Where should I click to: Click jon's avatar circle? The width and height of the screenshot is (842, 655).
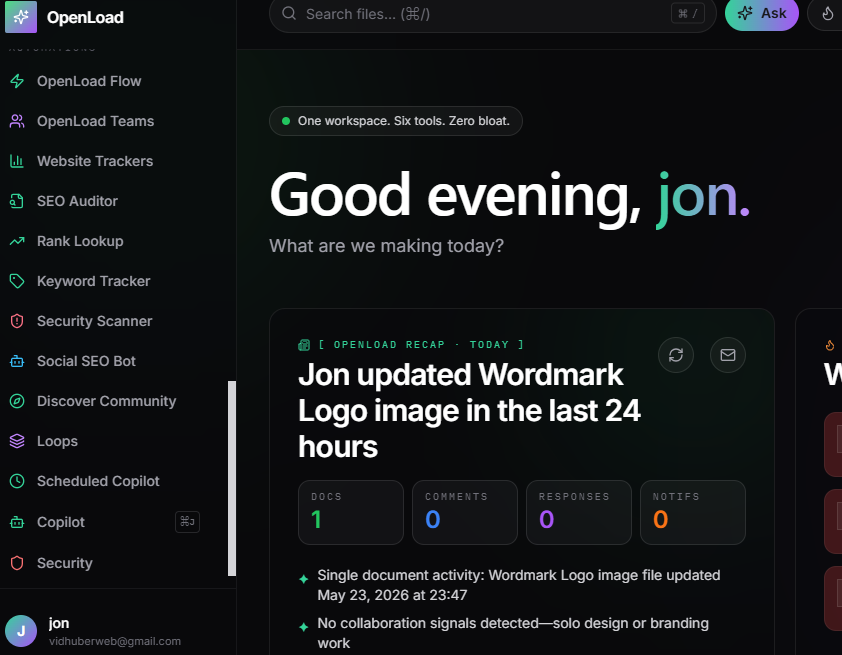(x=21, y=631)
